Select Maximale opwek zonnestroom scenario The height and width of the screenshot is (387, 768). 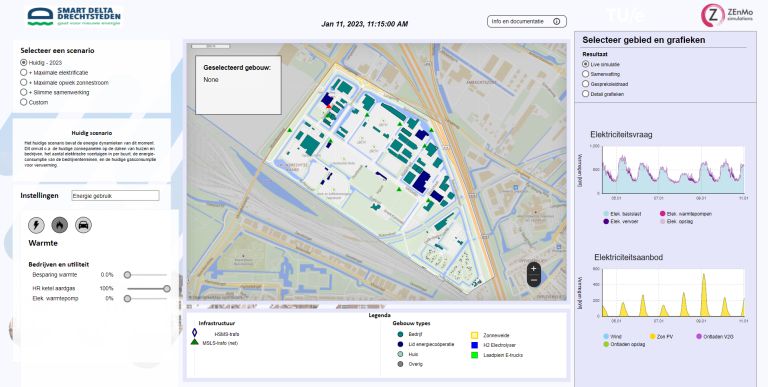point(24,82)
